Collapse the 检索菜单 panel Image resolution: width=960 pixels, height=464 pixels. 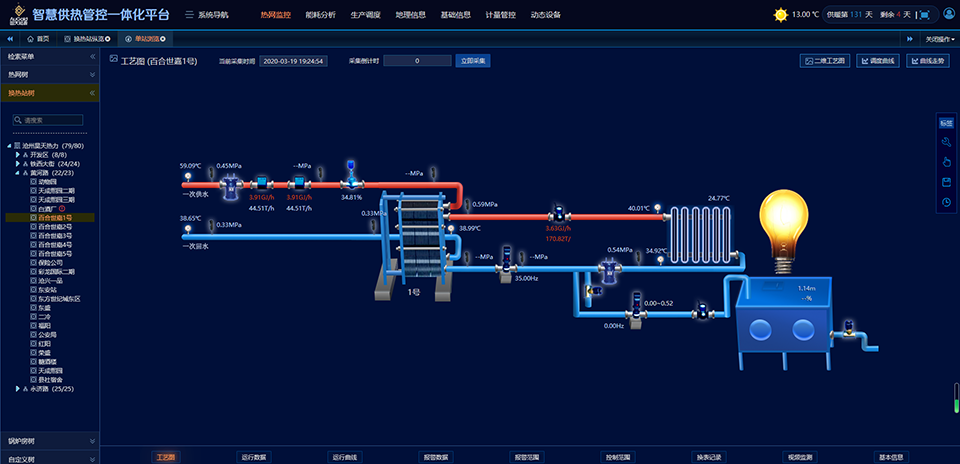click(93, 57)
